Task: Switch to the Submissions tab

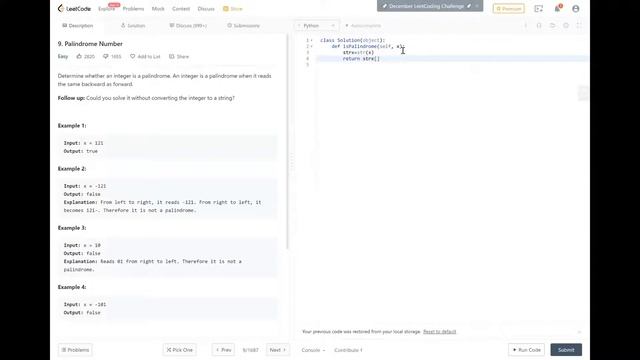Action: point(243,26)
